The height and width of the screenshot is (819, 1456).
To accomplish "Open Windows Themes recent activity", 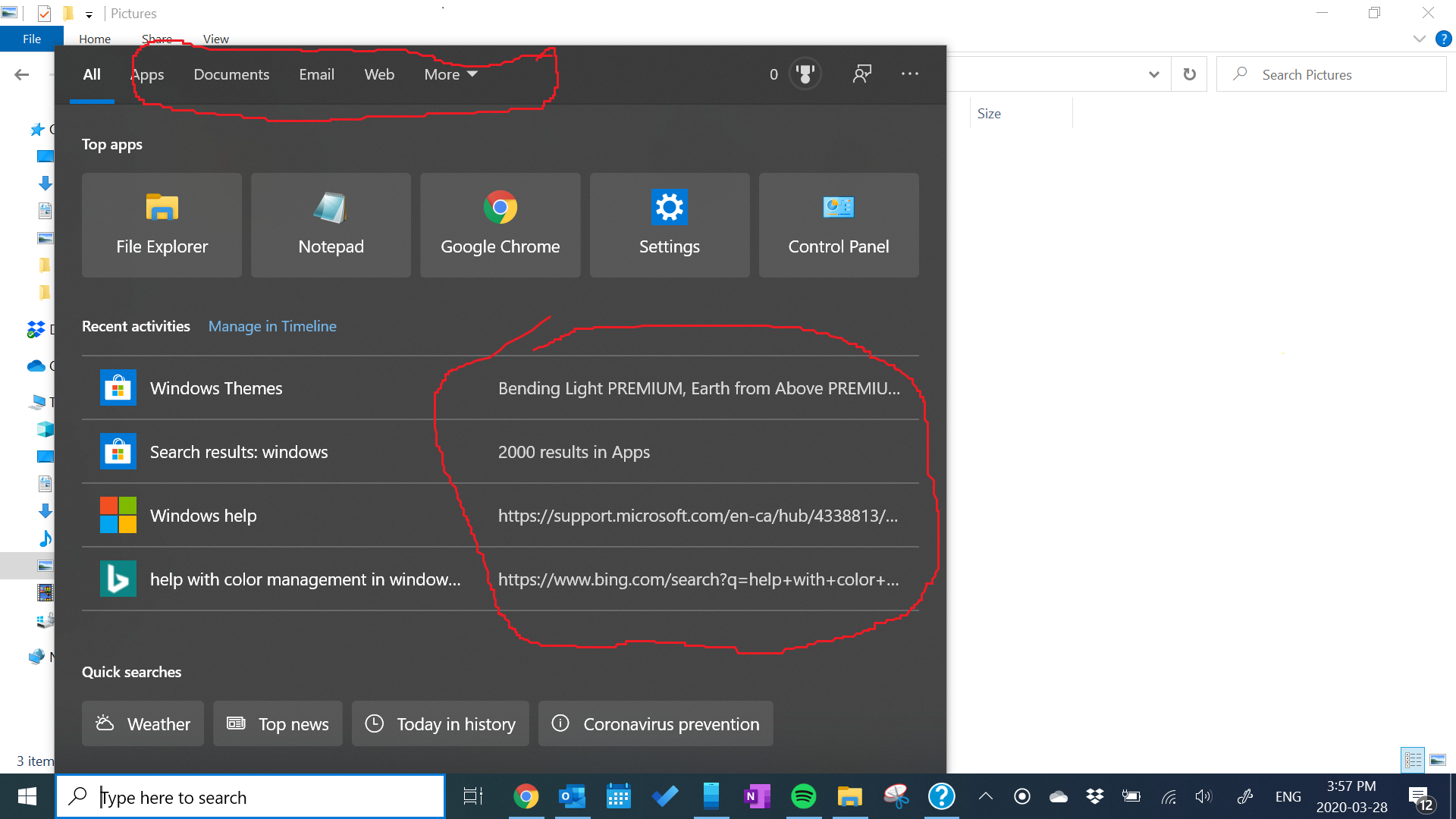I will click(500, 388).
